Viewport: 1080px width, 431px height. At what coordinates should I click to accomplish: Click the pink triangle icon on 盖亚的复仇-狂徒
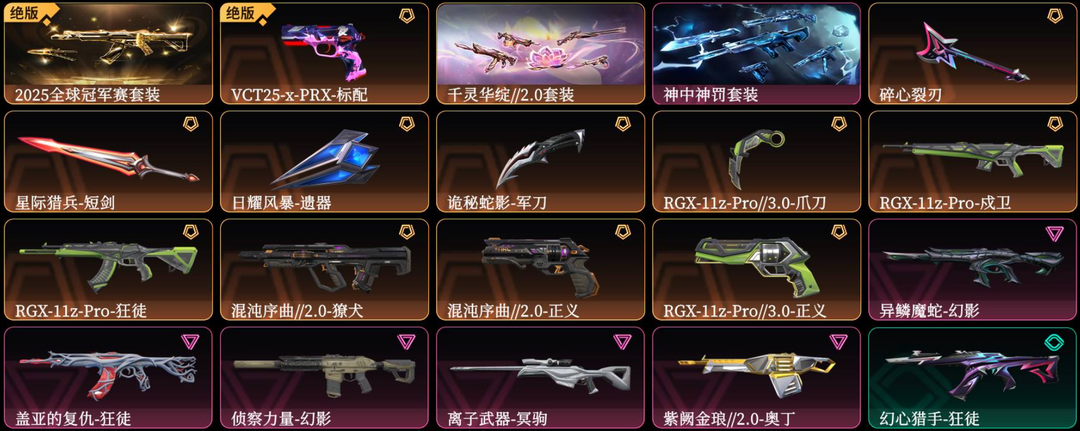[x=190, y=341]
